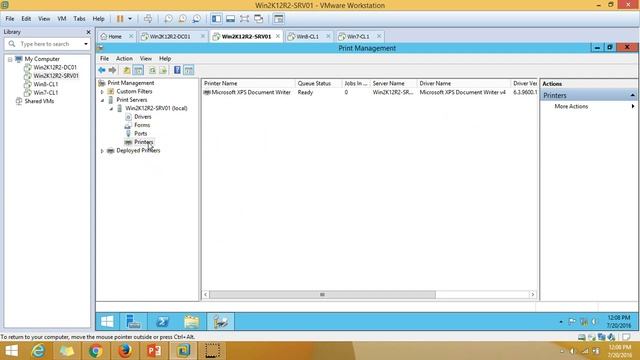Collapse the Print Servers node
The image size is (640, 360).
point(102,100)
